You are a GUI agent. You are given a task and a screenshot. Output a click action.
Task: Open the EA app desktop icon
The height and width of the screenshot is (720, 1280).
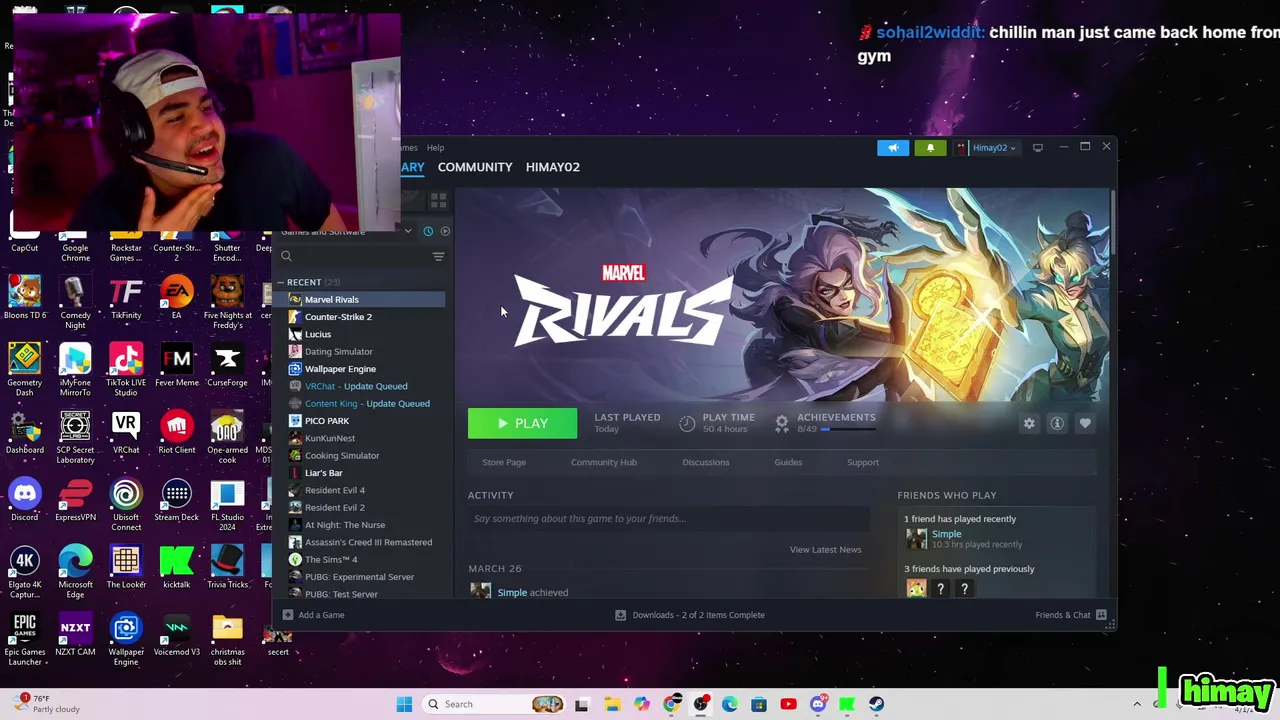[176, 297]
